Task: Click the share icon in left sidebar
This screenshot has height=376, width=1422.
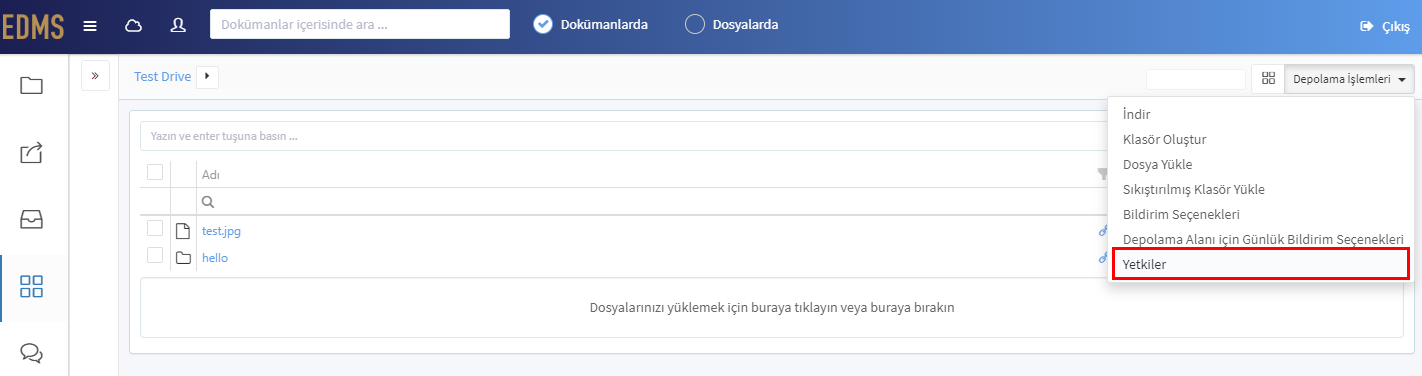Action: [32, 153]
